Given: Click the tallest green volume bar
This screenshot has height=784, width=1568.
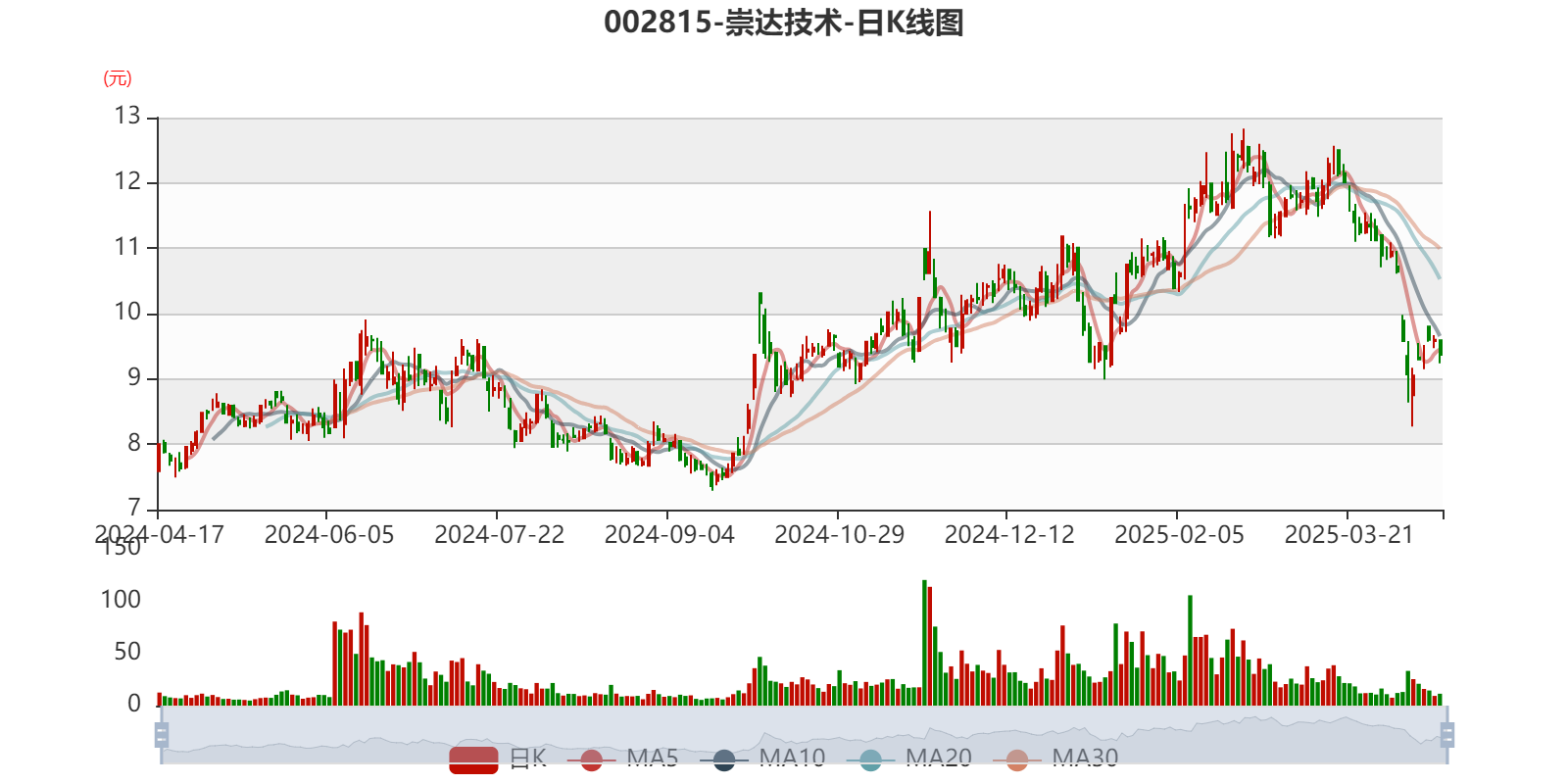Looking at the screenshot, I should tap(924, 643).
